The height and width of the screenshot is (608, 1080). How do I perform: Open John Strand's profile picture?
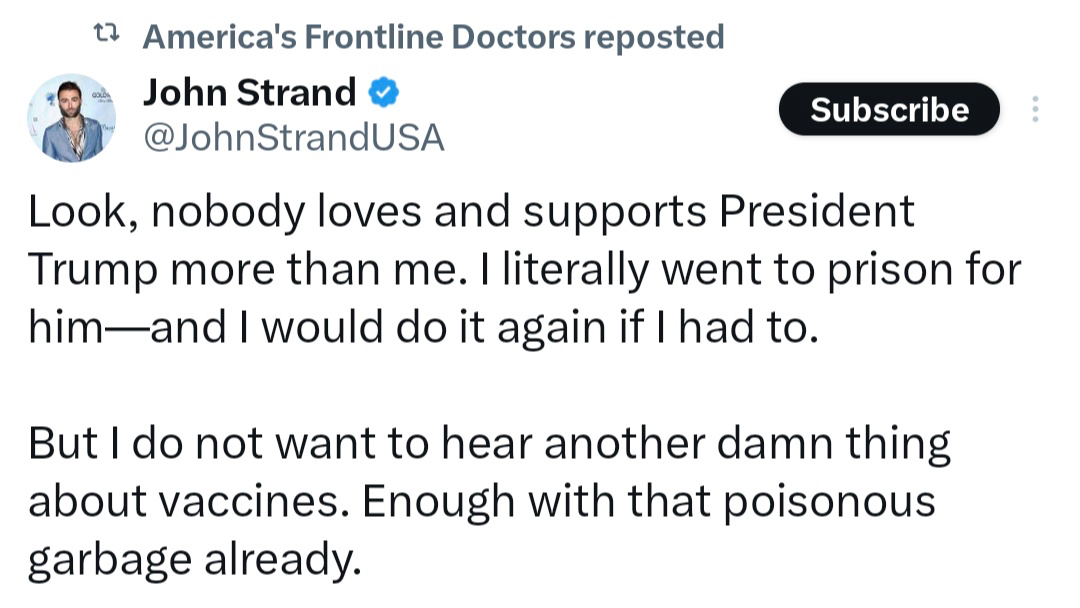pos(71,117)
